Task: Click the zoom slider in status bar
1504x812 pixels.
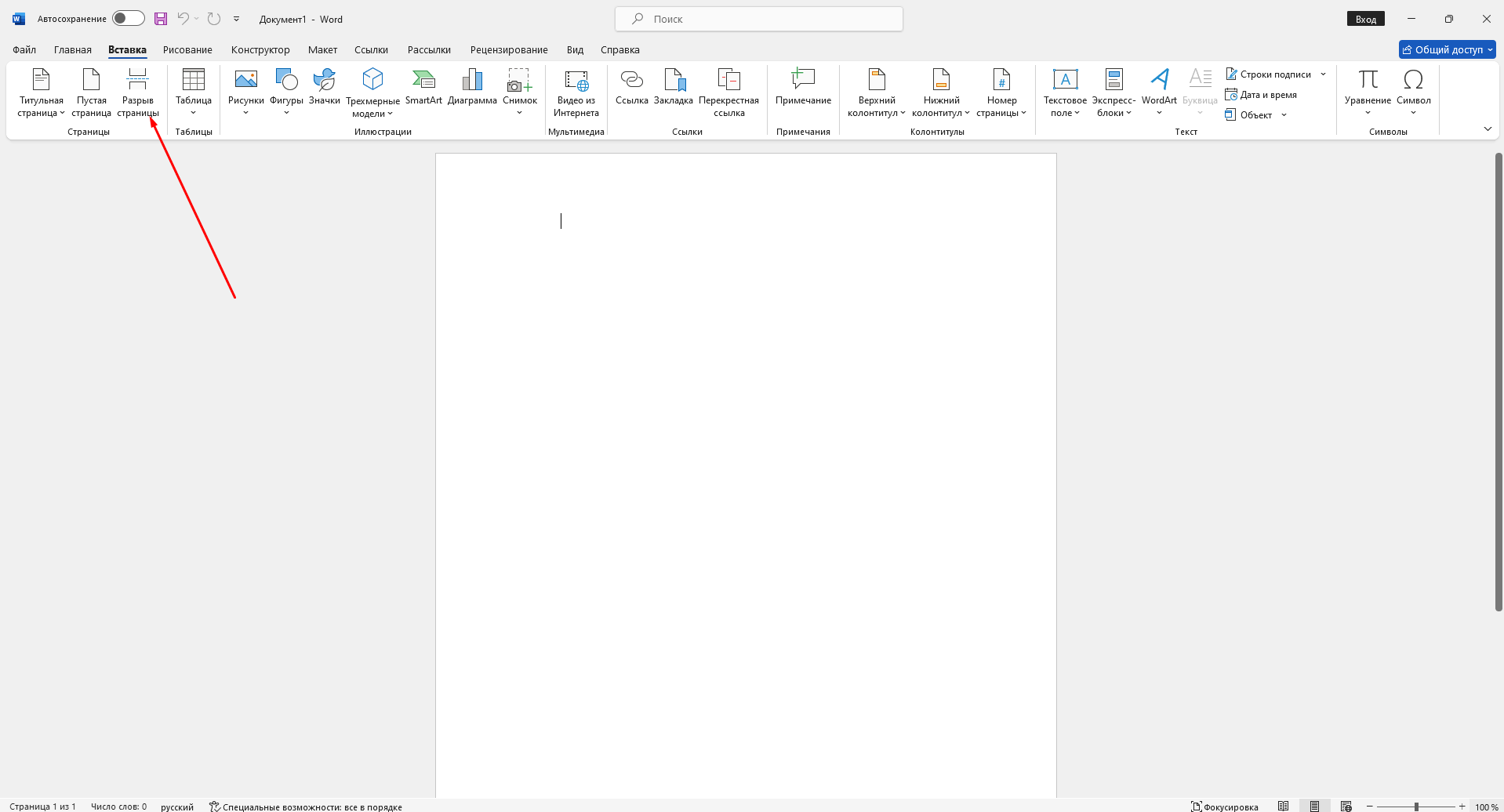Action: (x=1416, y=806)
